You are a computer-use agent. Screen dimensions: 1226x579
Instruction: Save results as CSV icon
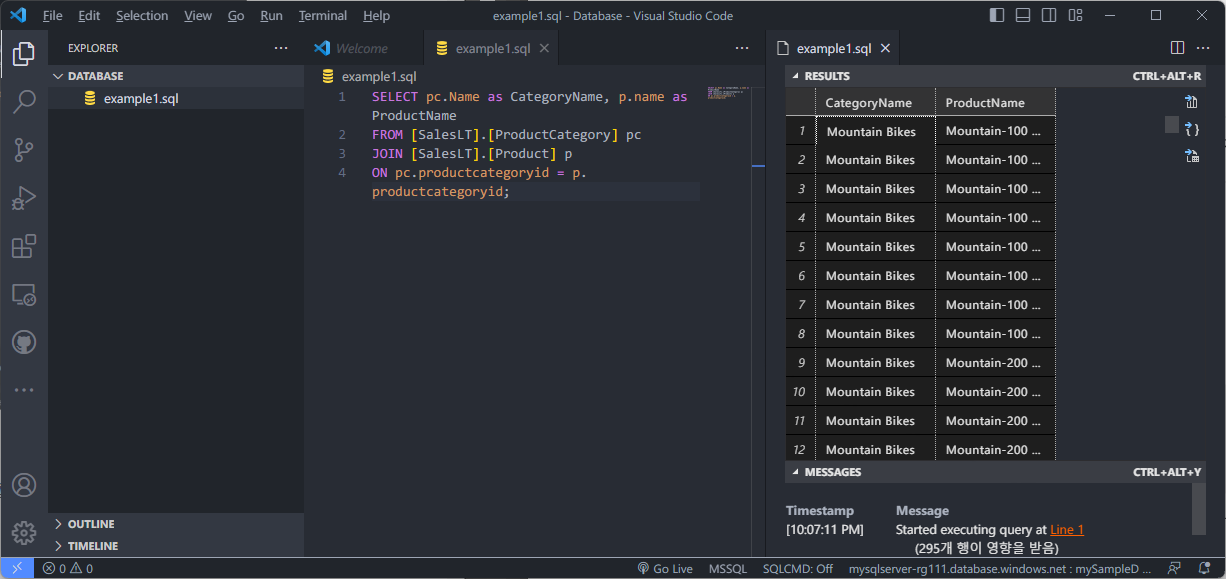pos(1191,102)
